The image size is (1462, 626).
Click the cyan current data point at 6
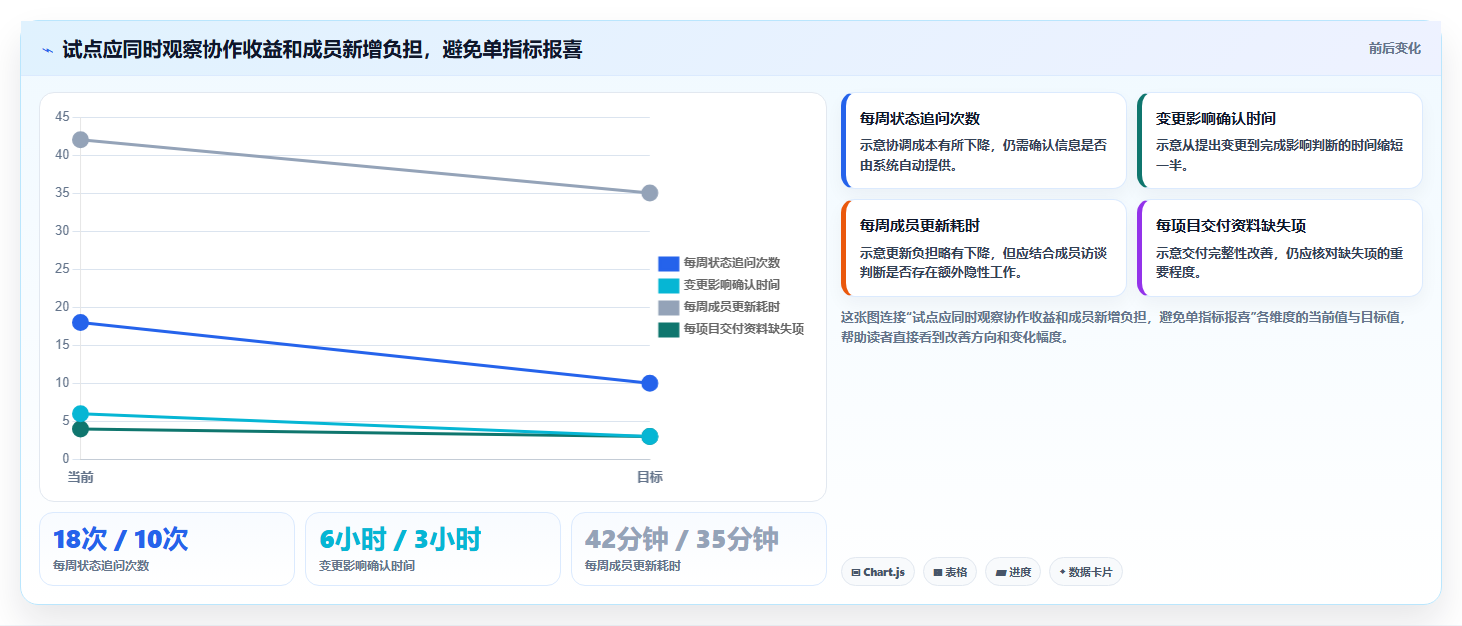tap(80, 413)
